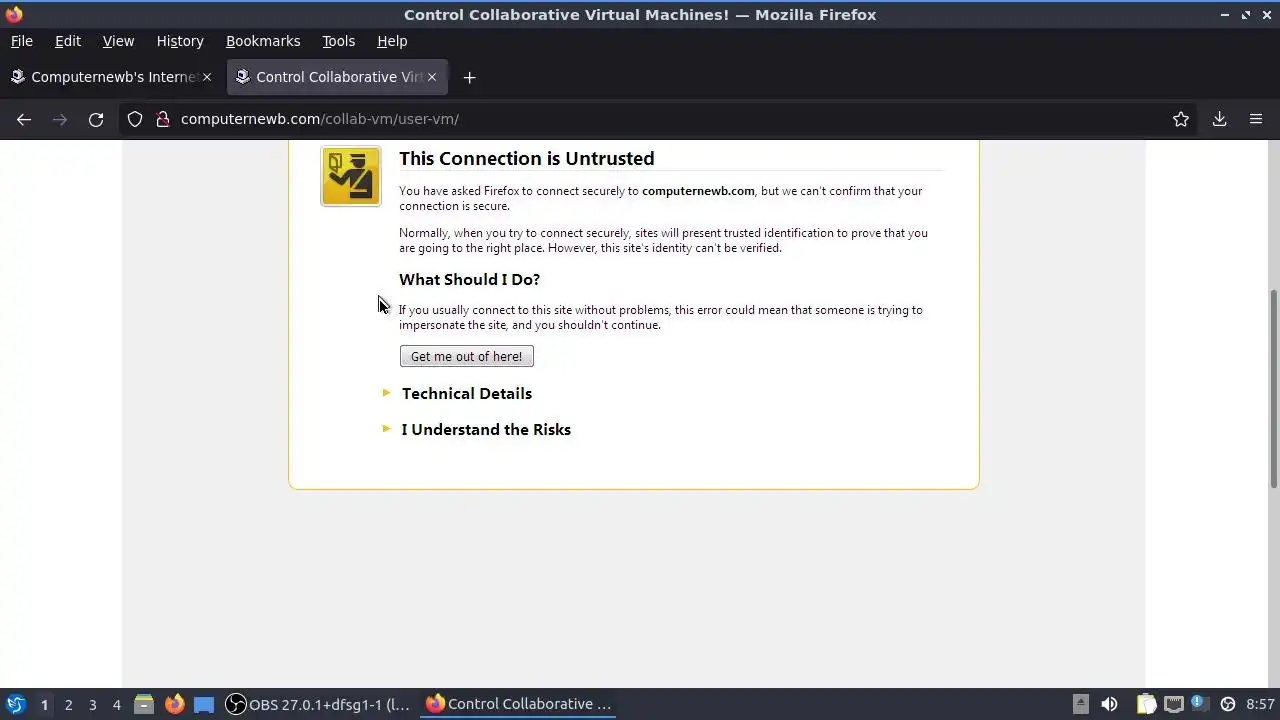Go back using the browser back arrow

pyautogui.click(x=24, y=119)
